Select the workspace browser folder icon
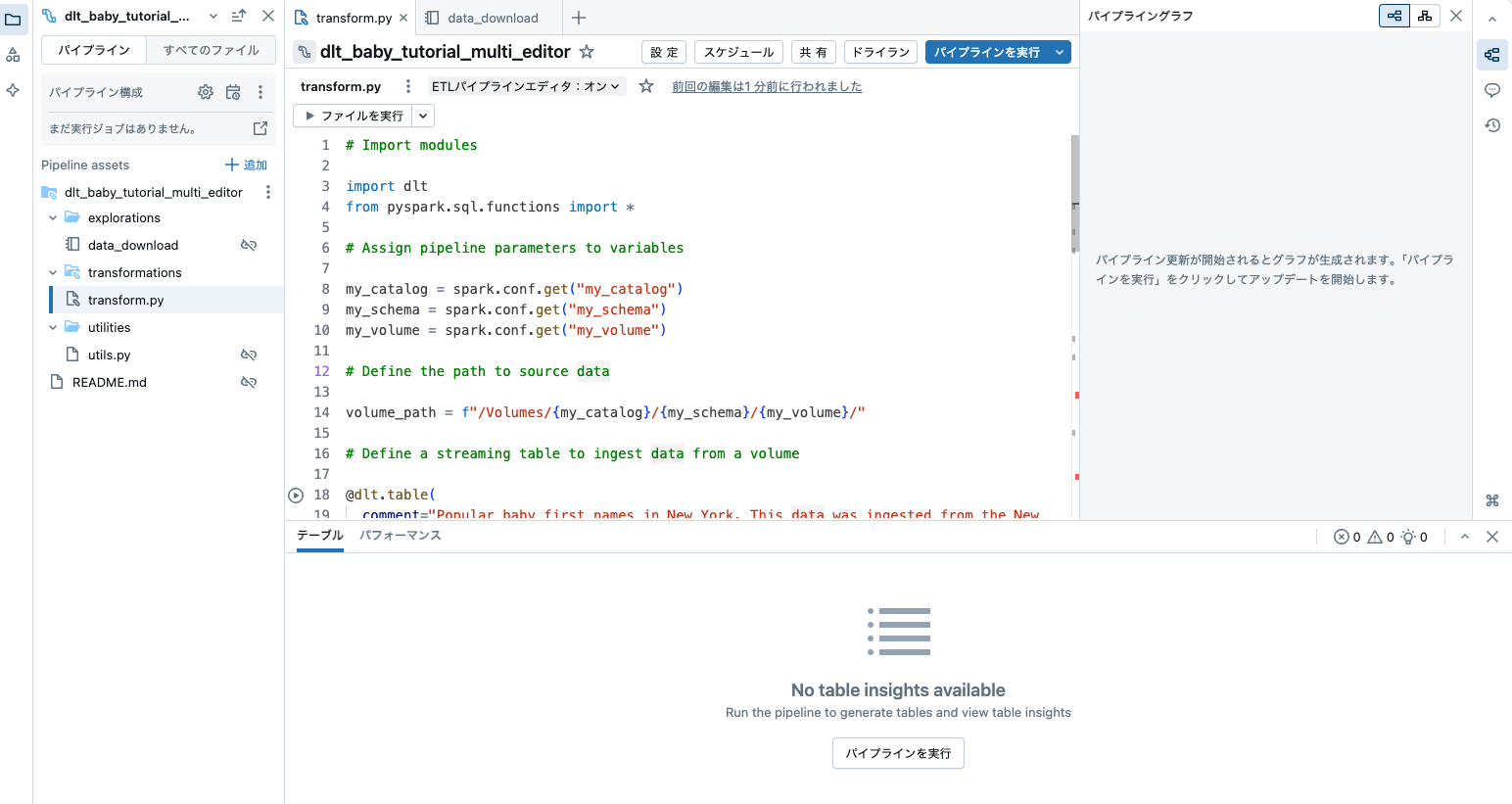1512x804 pixels. (x=15, y=20)
